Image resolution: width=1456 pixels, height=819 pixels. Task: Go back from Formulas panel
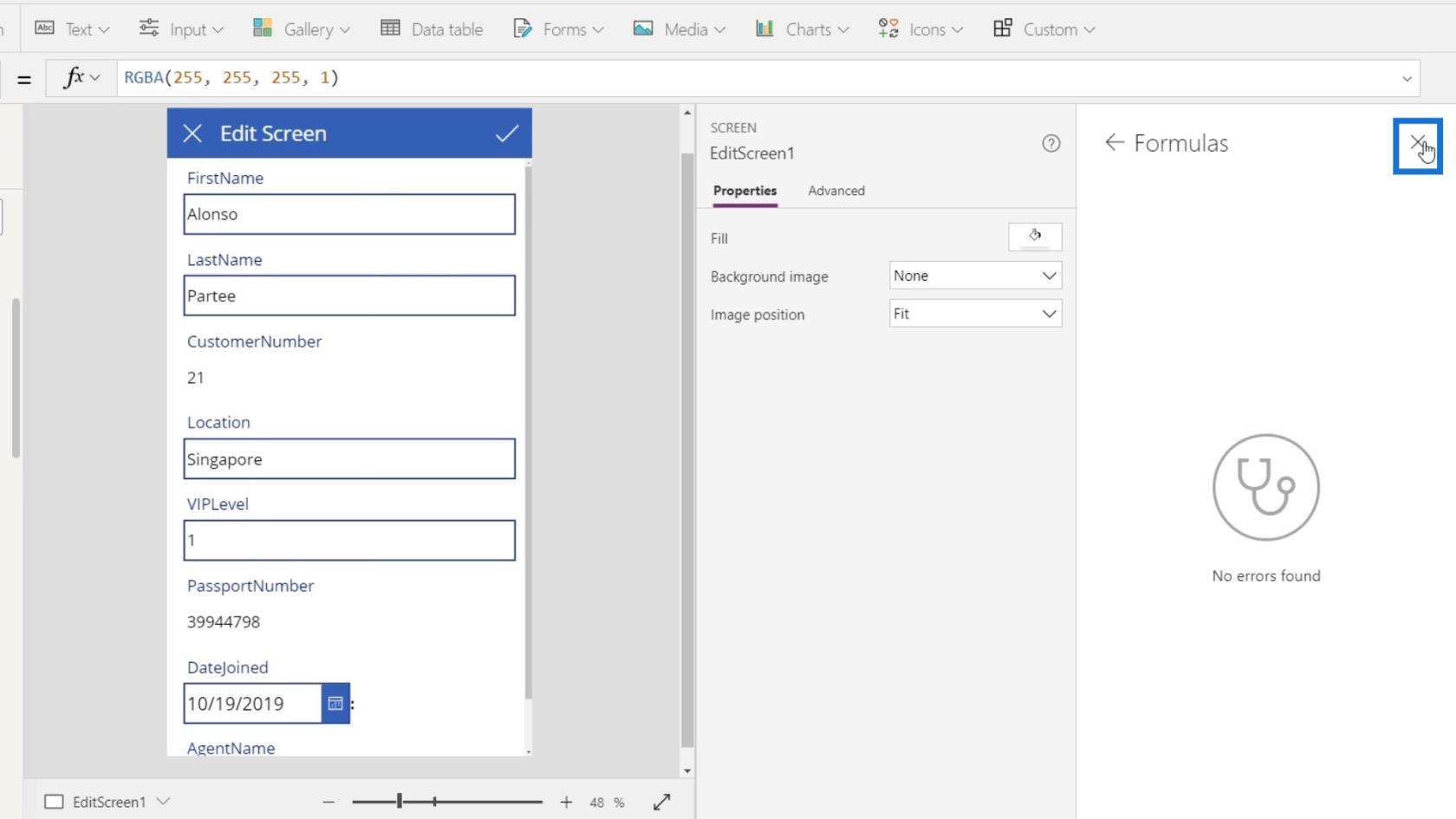click(x=1115, y=143)
